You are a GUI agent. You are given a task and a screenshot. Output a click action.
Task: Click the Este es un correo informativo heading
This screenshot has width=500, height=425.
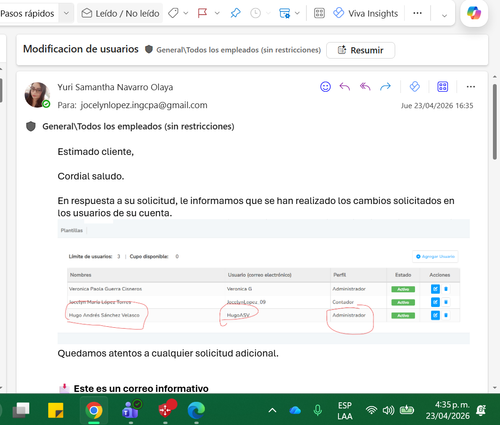coord(141,389)
